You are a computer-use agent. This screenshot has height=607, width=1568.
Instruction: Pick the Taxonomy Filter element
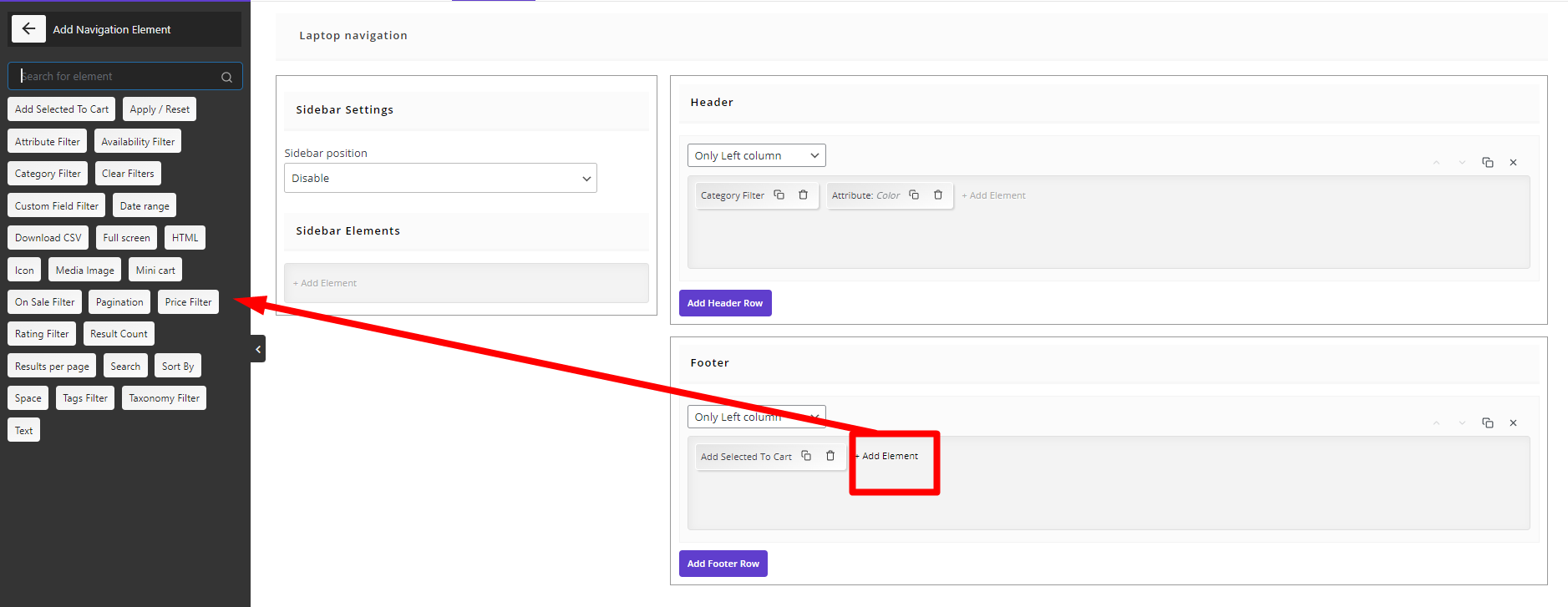click(164, 398)
